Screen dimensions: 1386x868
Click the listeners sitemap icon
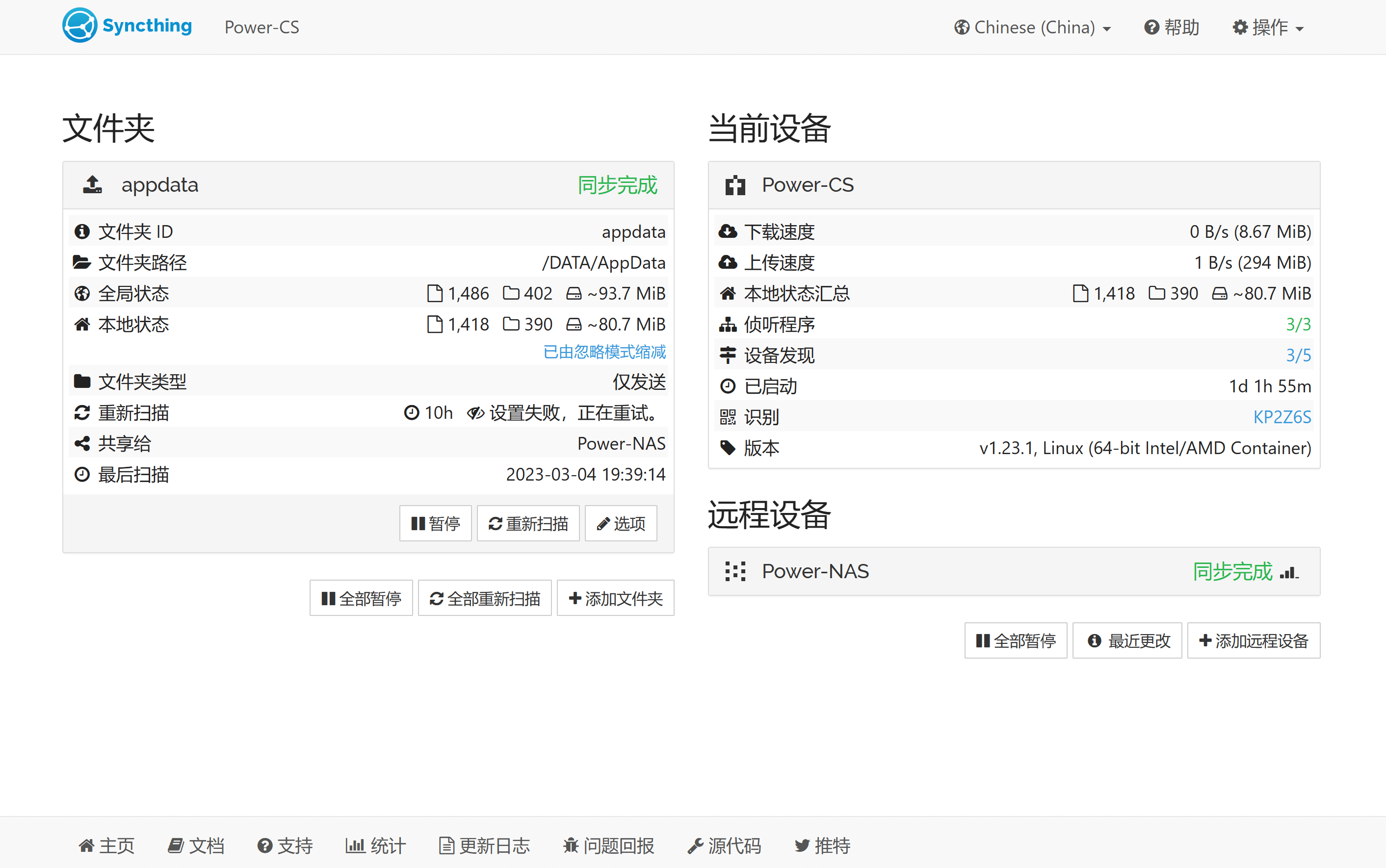[728, 324]
